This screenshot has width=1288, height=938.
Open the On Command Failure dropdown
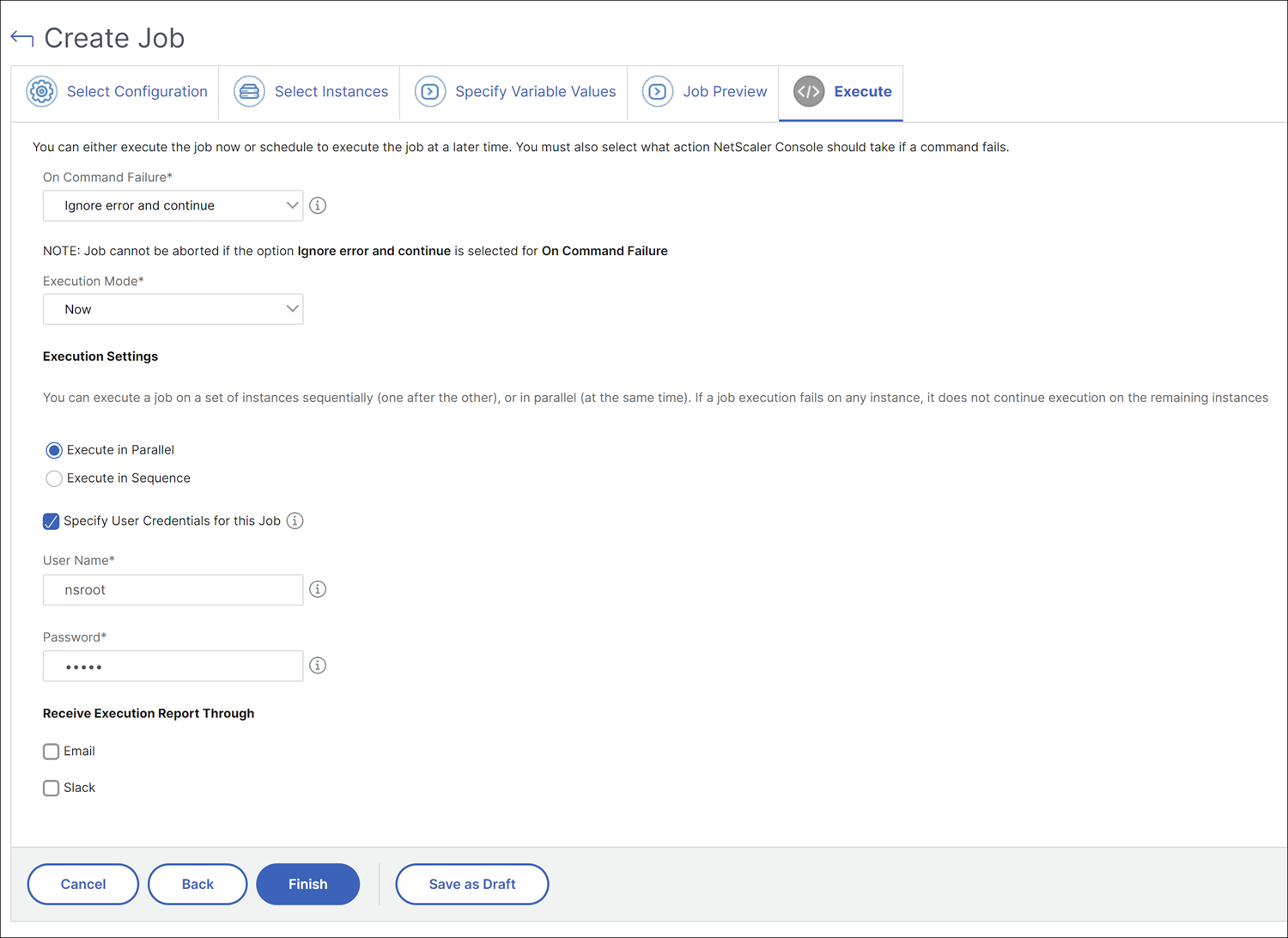click(173, 205)
